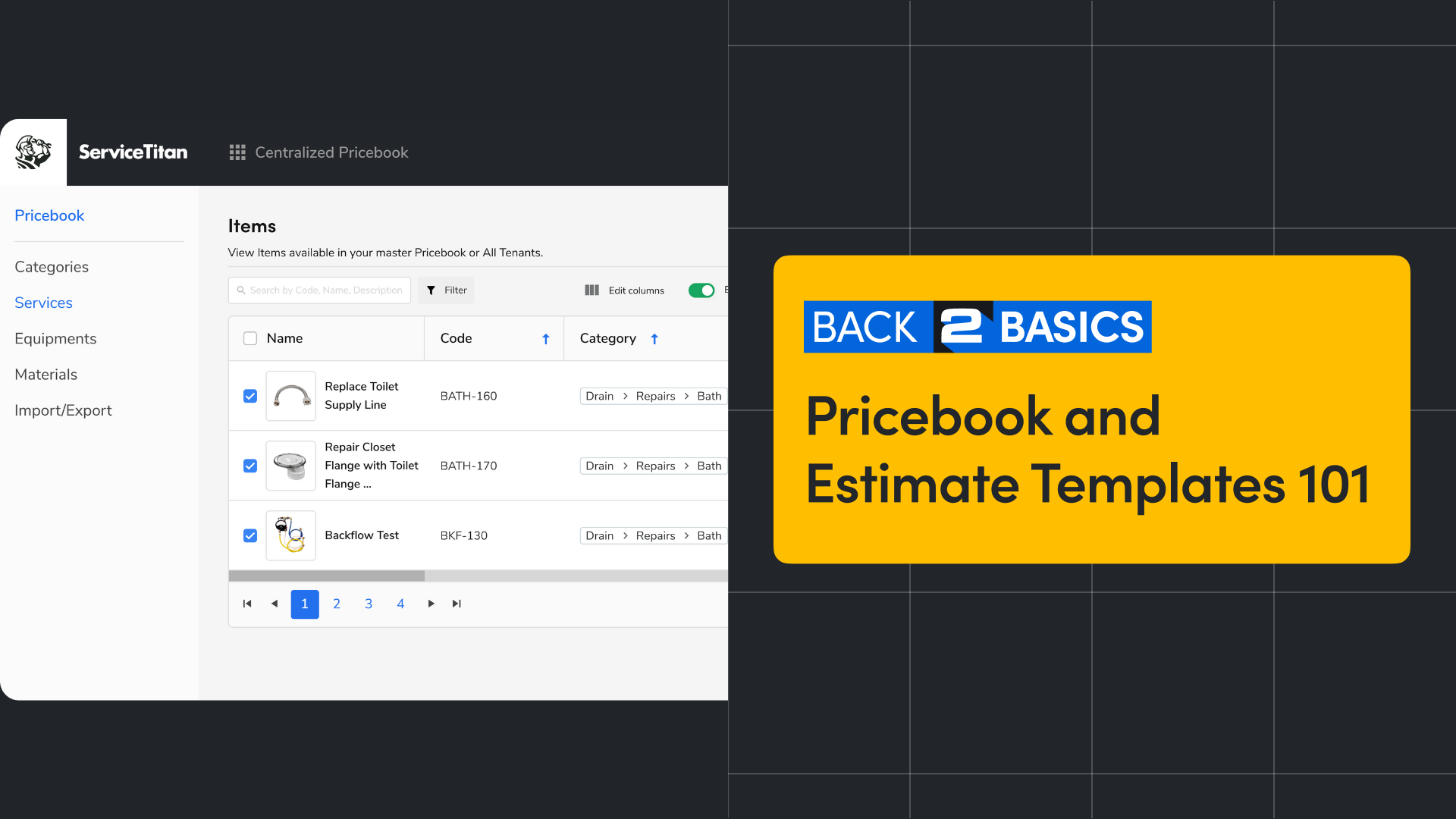Go to the first page using skip-back icon
This screenshot has width=1456, height=819.
tap(246, 604)
